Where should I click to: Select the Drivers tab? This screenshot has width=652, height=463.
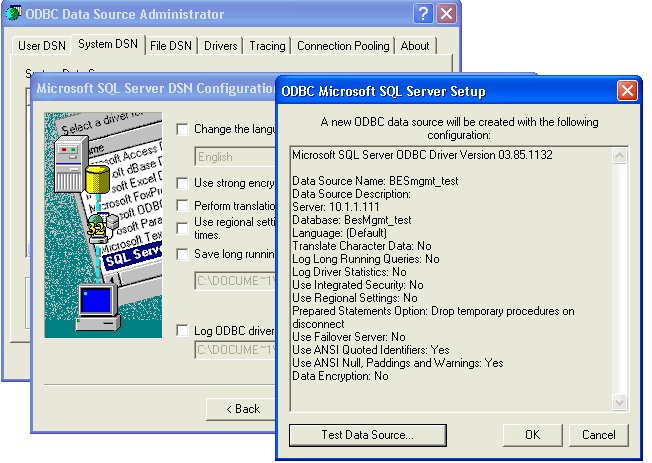221,46
